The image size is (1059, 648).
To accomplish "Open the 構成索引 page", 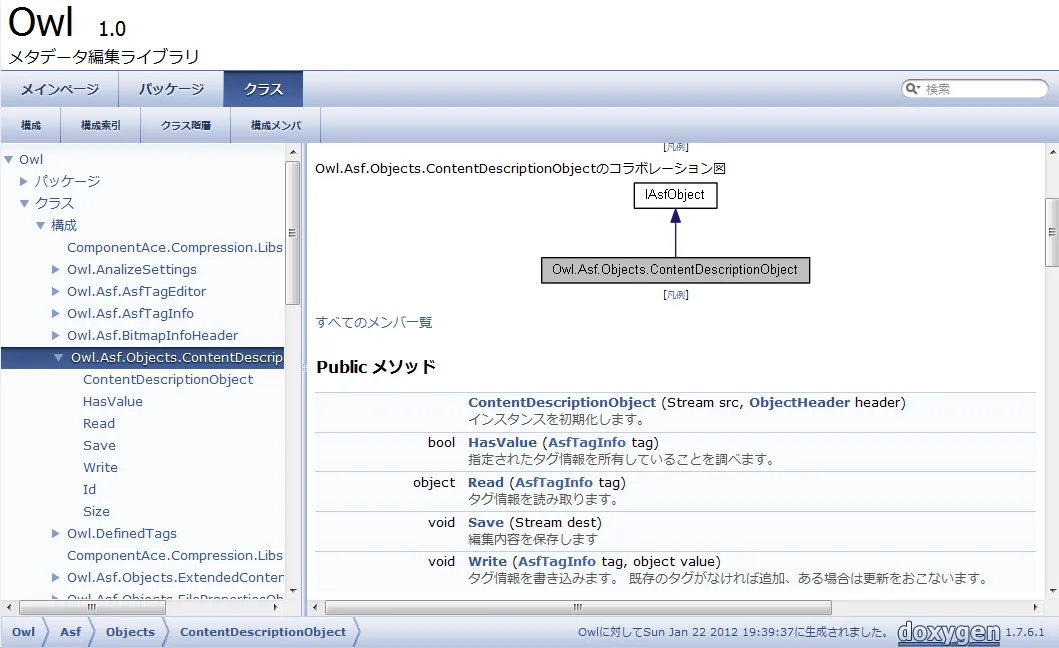I will pyautogui.click(x=100, y=124).
